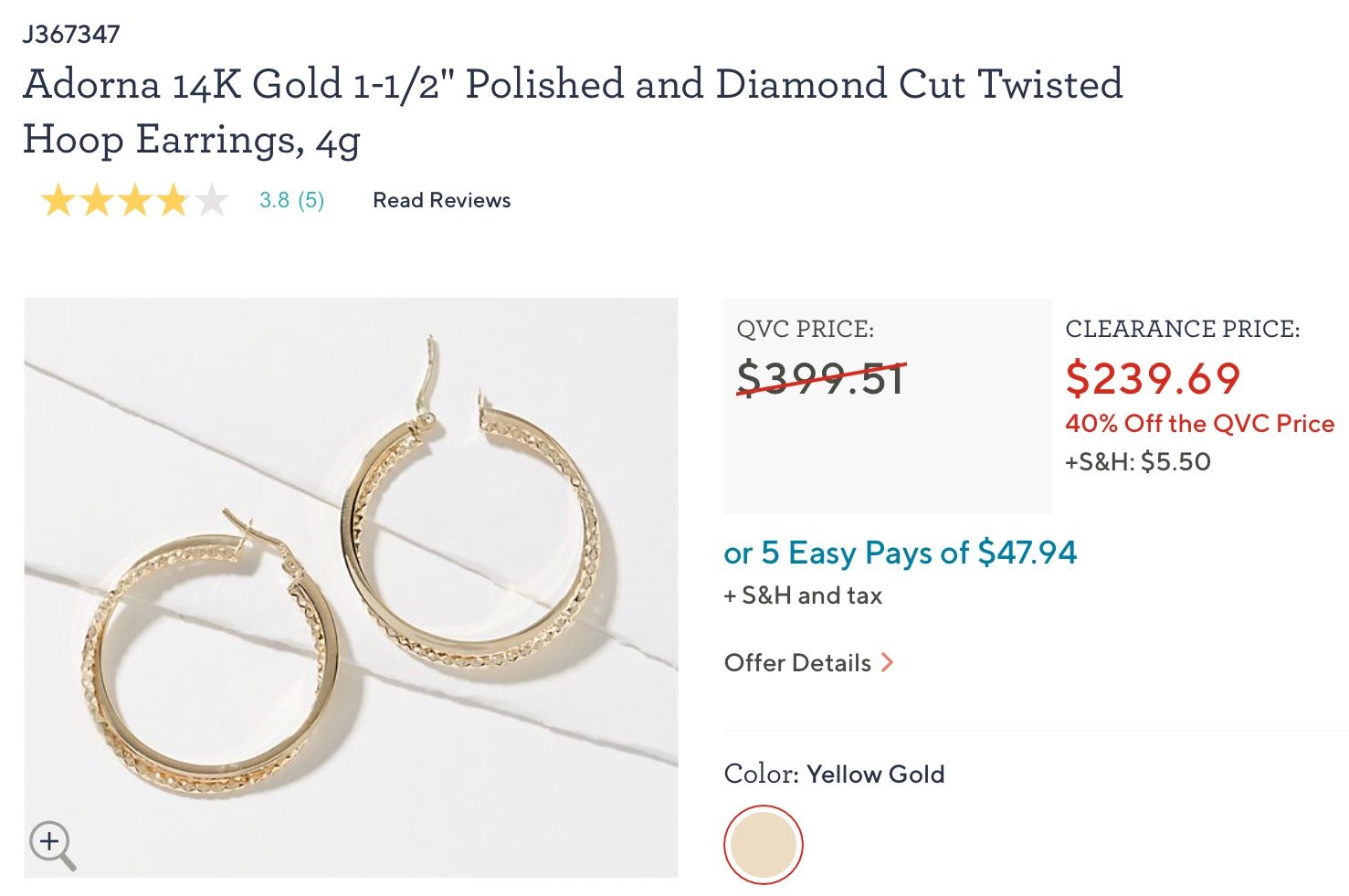Open the Offer Details text link
Viewport: 1349px width, 896px height.
pos(797,662)
